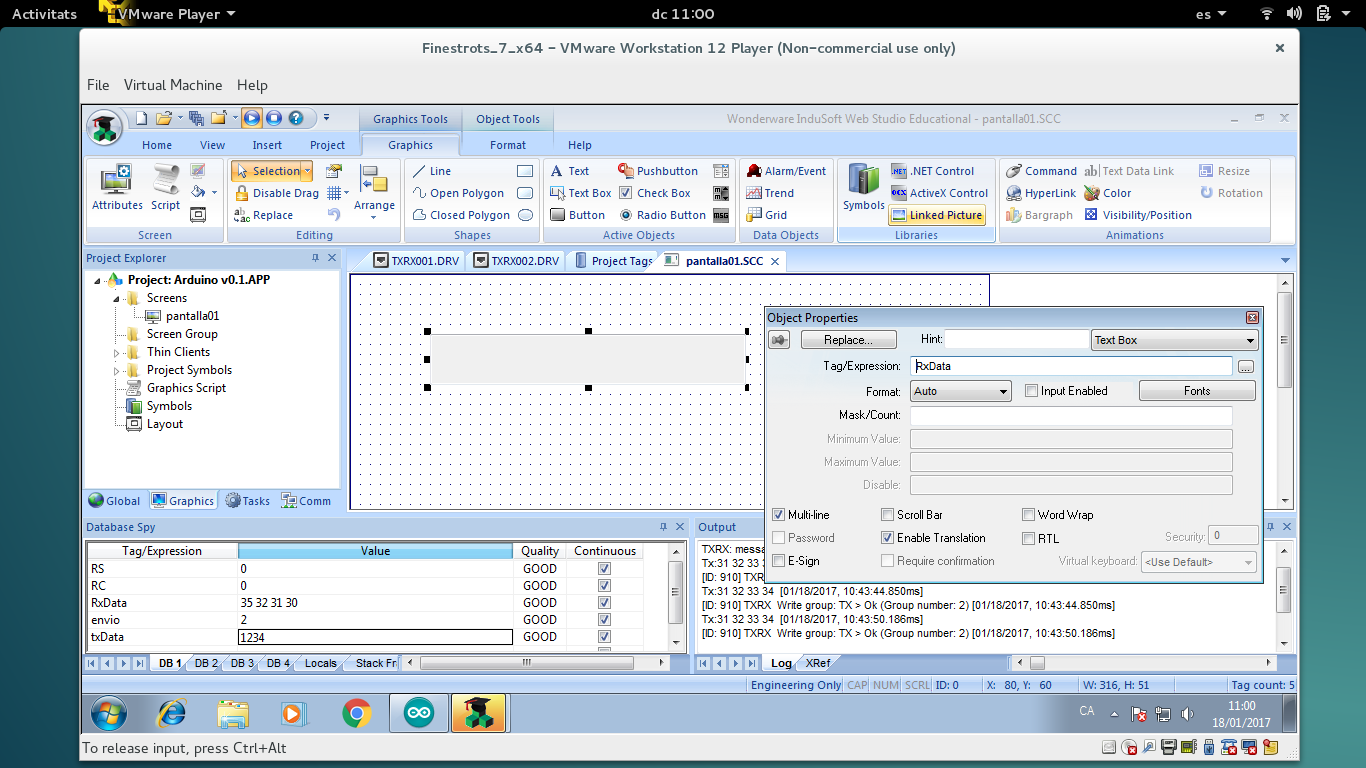Switch to the TXRX001.DRV document tab
1366x768 pixels.
coord(417,261)
